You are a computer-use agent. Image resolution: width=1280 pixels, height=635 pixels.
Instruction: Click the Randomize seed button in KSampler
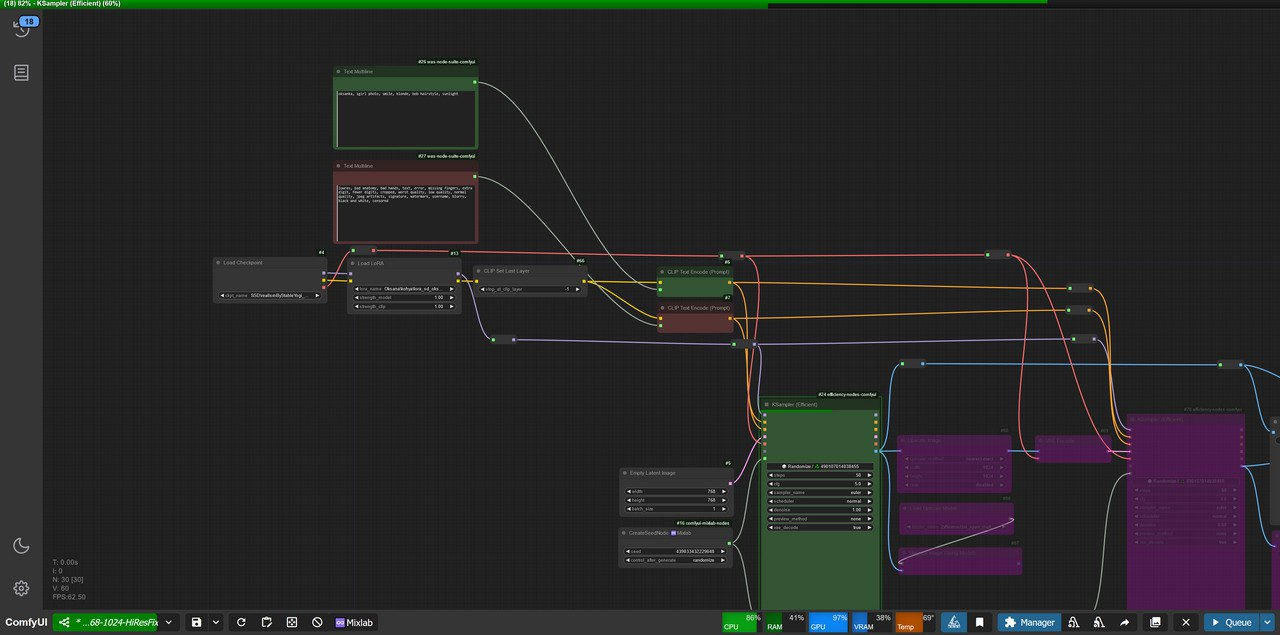[x=820, y=466]
